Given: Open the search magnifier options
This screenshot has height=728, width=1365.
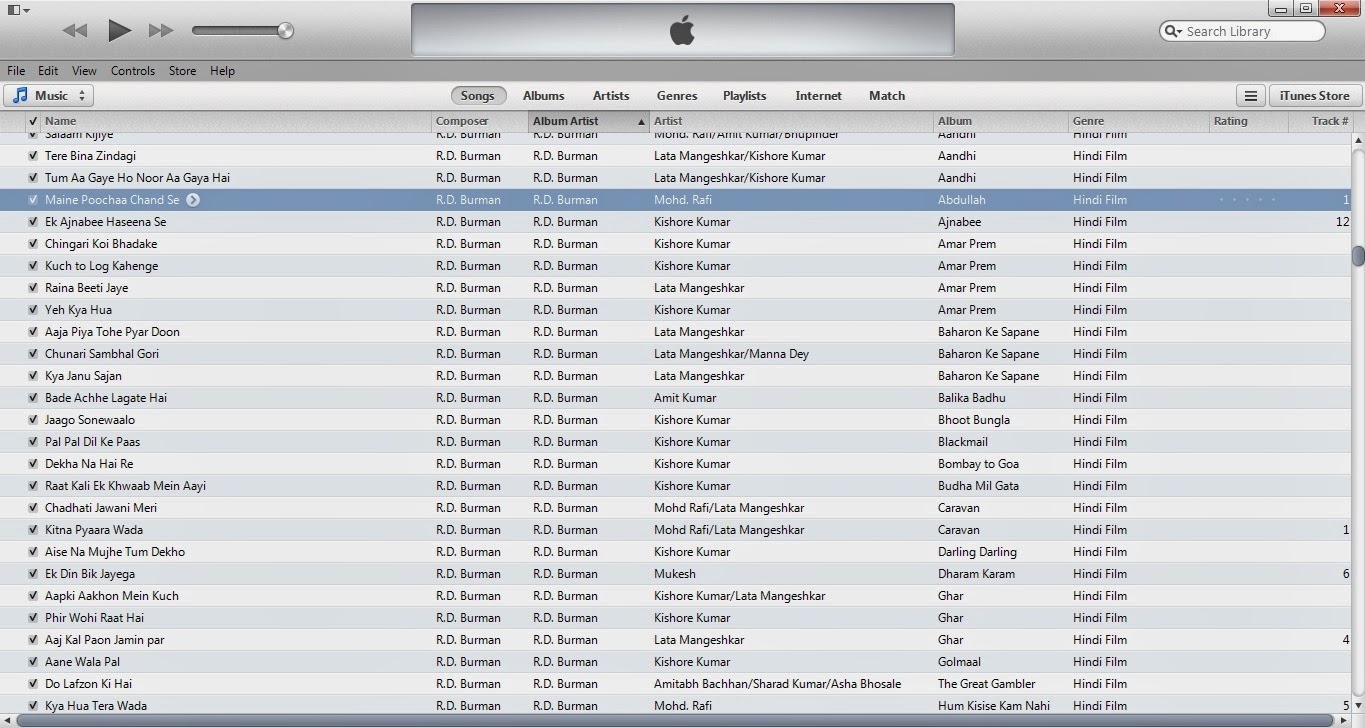Looking at the screenshot, I should 1173,31.
